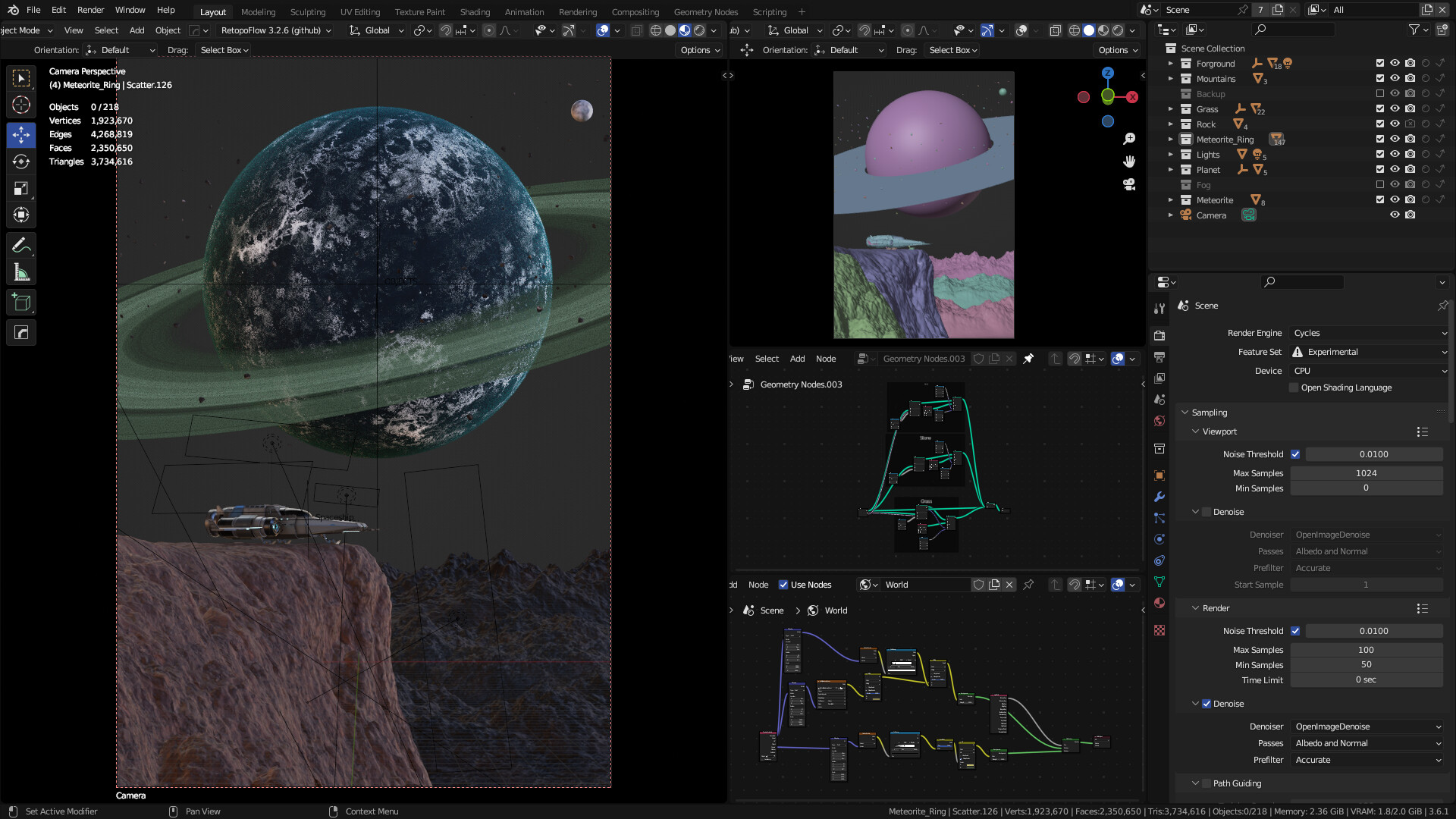
Task: Click the Options button in the viewport header
Action: coord(698,50)
